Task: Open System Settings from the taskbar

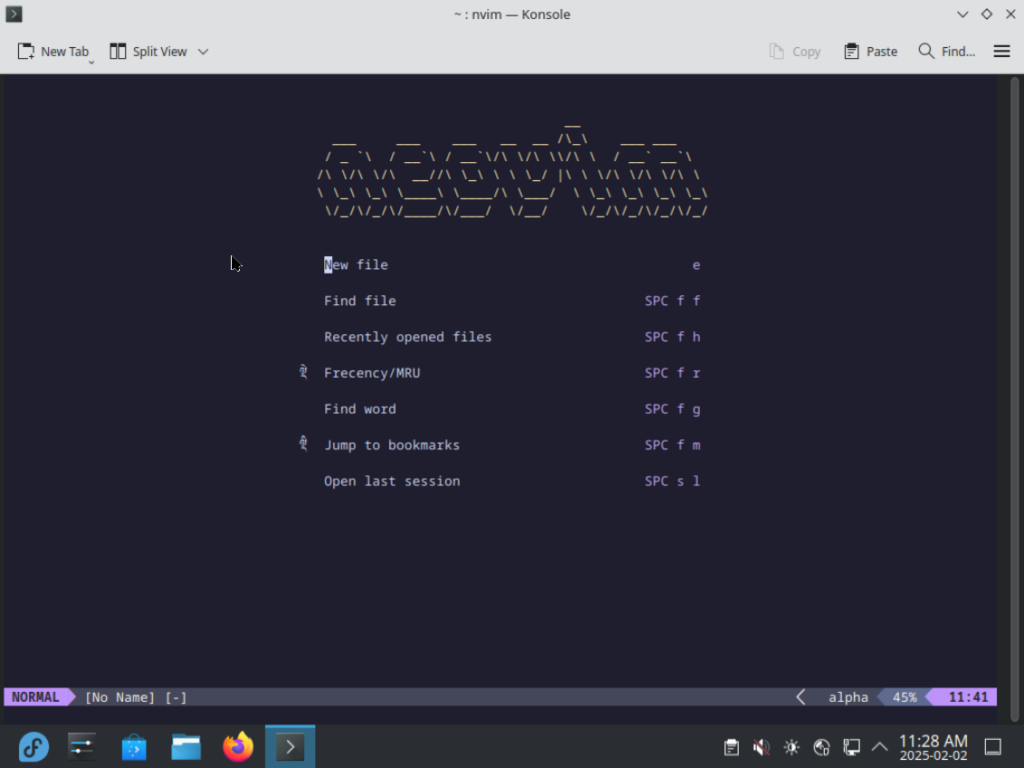Action: tap(82, 747)
